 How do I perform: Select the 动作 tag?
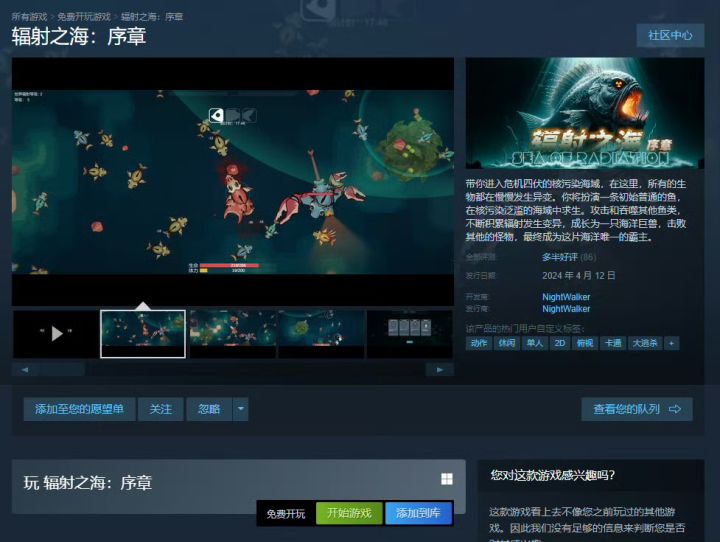pos(479,343)
